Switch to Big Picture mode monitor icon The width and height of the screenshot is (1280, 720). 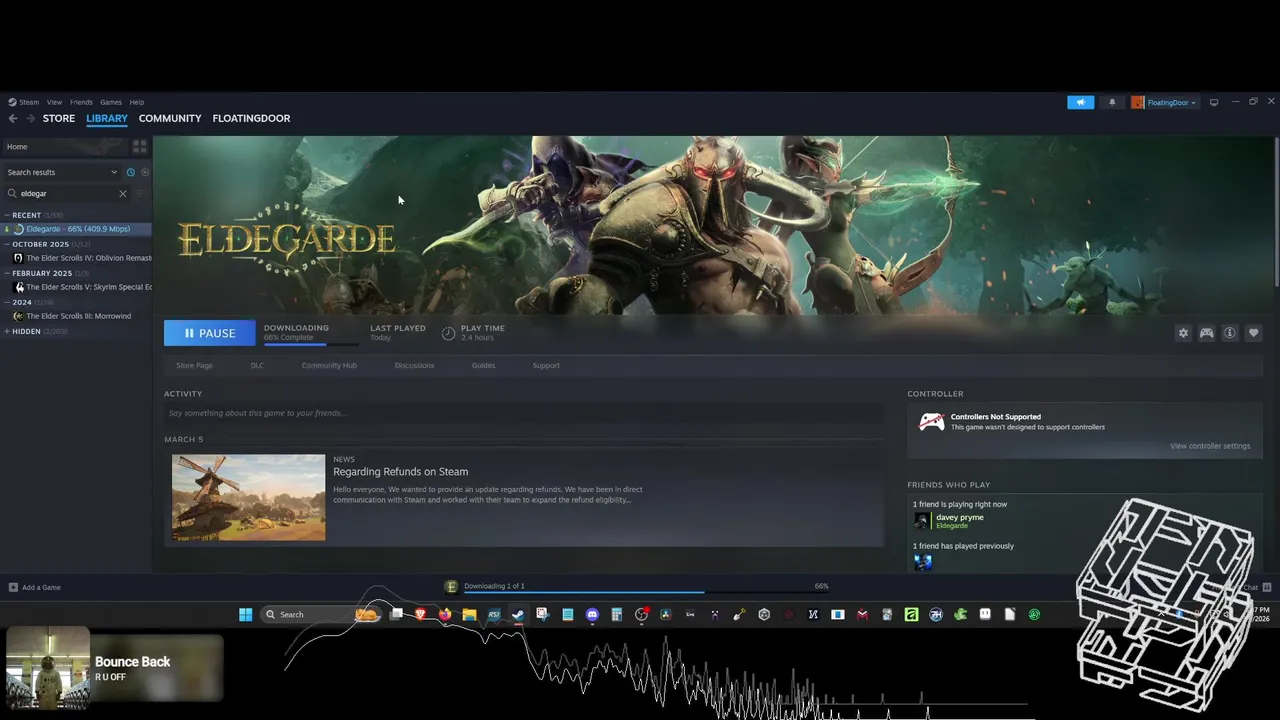[x=1214, y=102]
